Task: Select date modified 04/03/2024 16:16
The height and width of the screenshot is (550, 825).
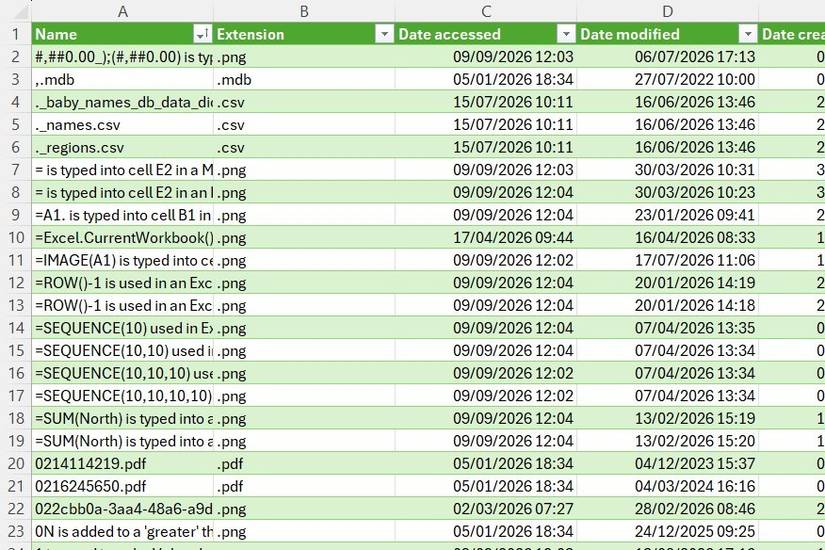Action: coord(667,487)
